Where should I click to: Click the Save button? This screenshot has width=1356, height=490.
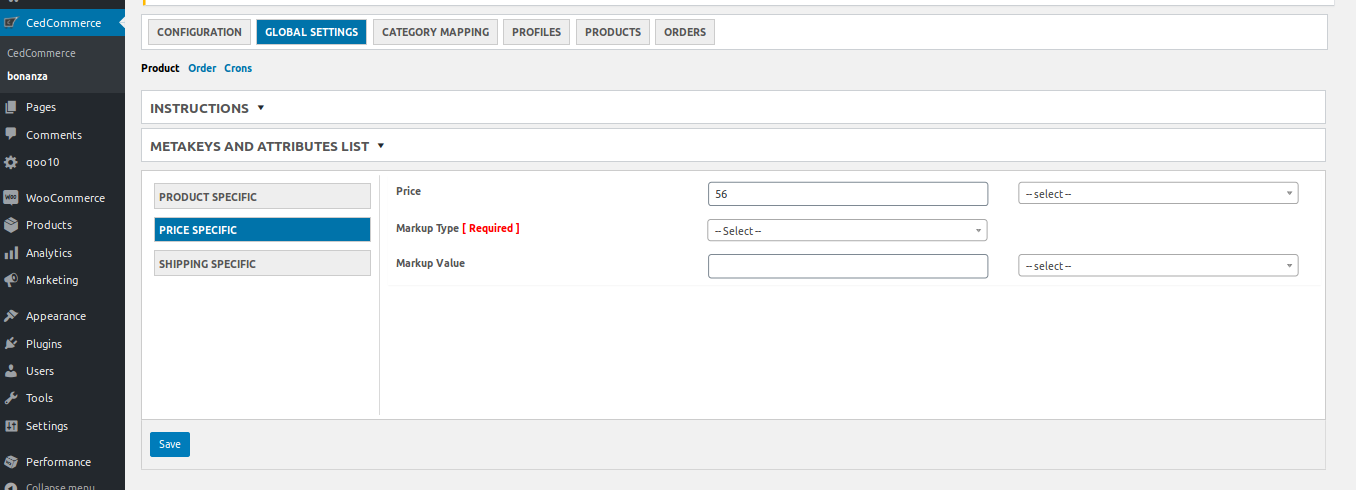[170, 445]
